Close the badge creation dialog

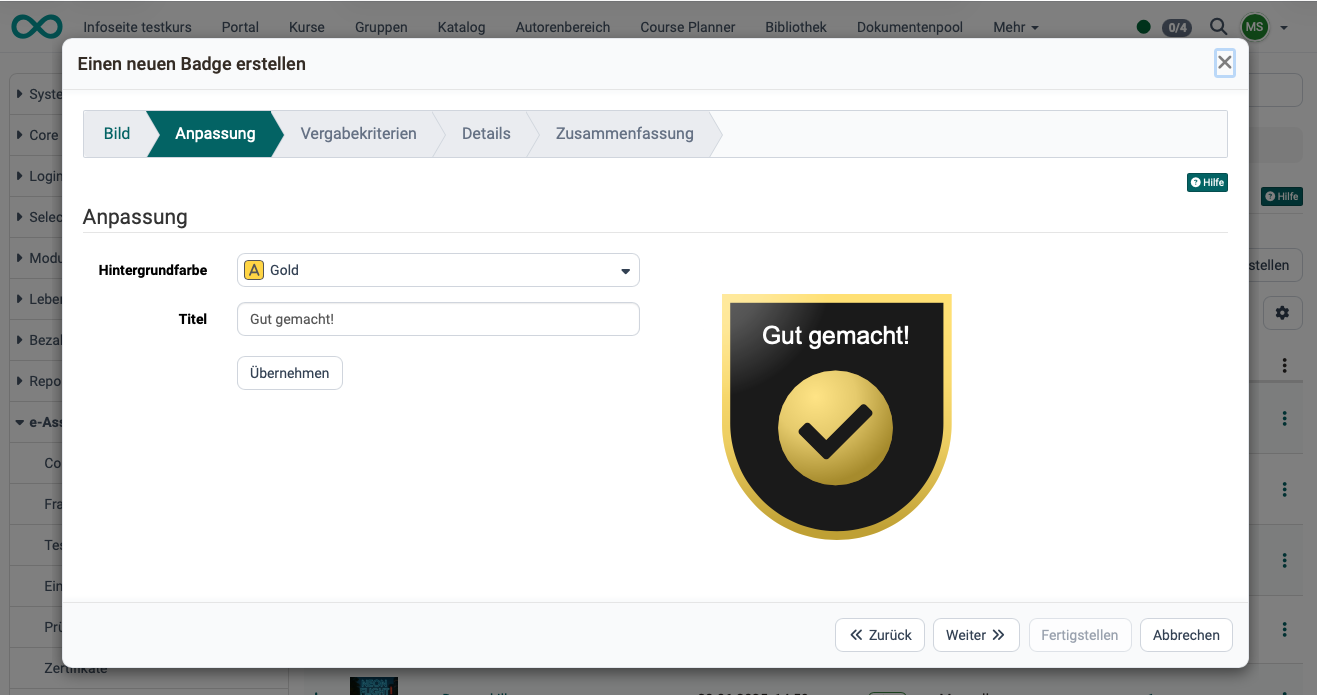click(x=1225, y=63)
